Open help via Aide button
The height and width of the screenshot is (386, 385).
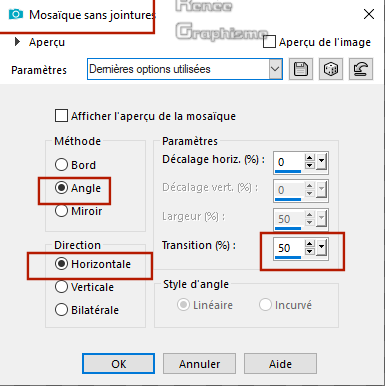tap(280, 364)
